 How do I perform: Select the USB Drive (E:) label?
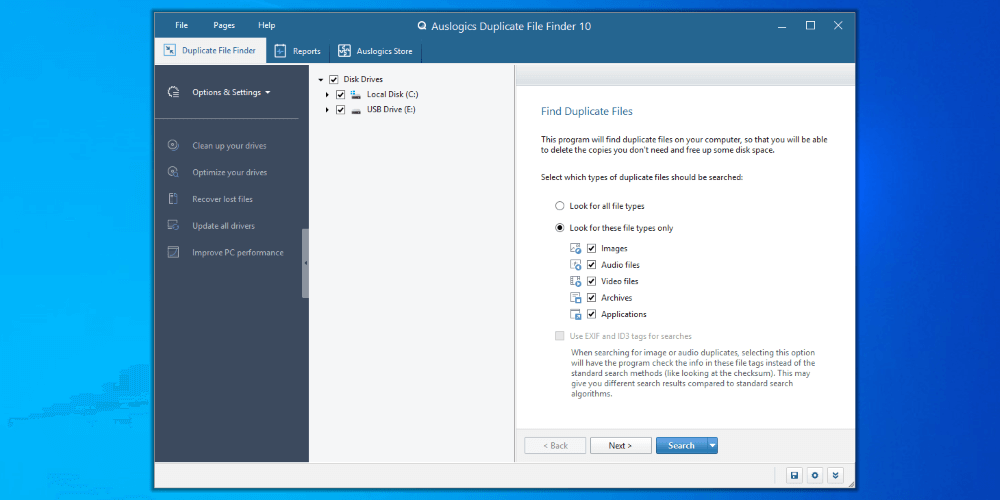tap(391, 110)
